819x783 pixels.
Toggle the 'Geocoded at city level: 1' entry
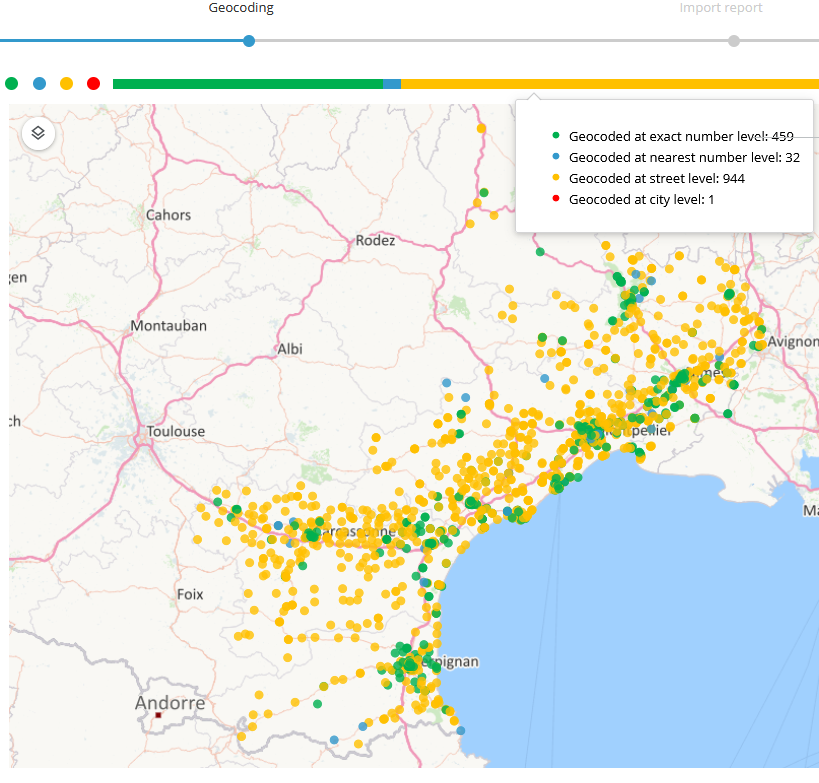pyautogui.click(x=643, y=199)
